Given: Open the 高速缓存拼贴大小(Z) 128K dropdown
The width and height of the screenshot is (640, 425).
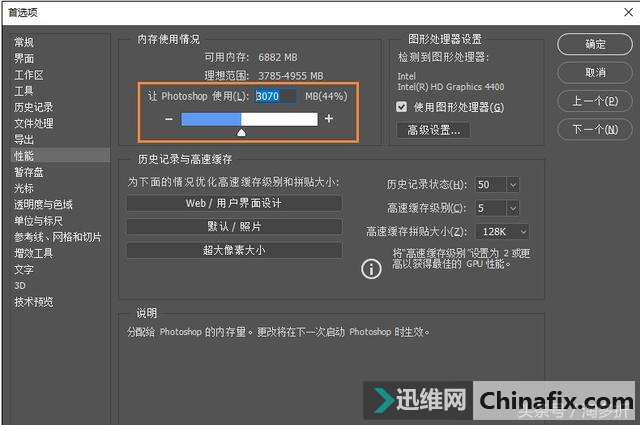Looking at the screenshot, I should coord(502,232).
